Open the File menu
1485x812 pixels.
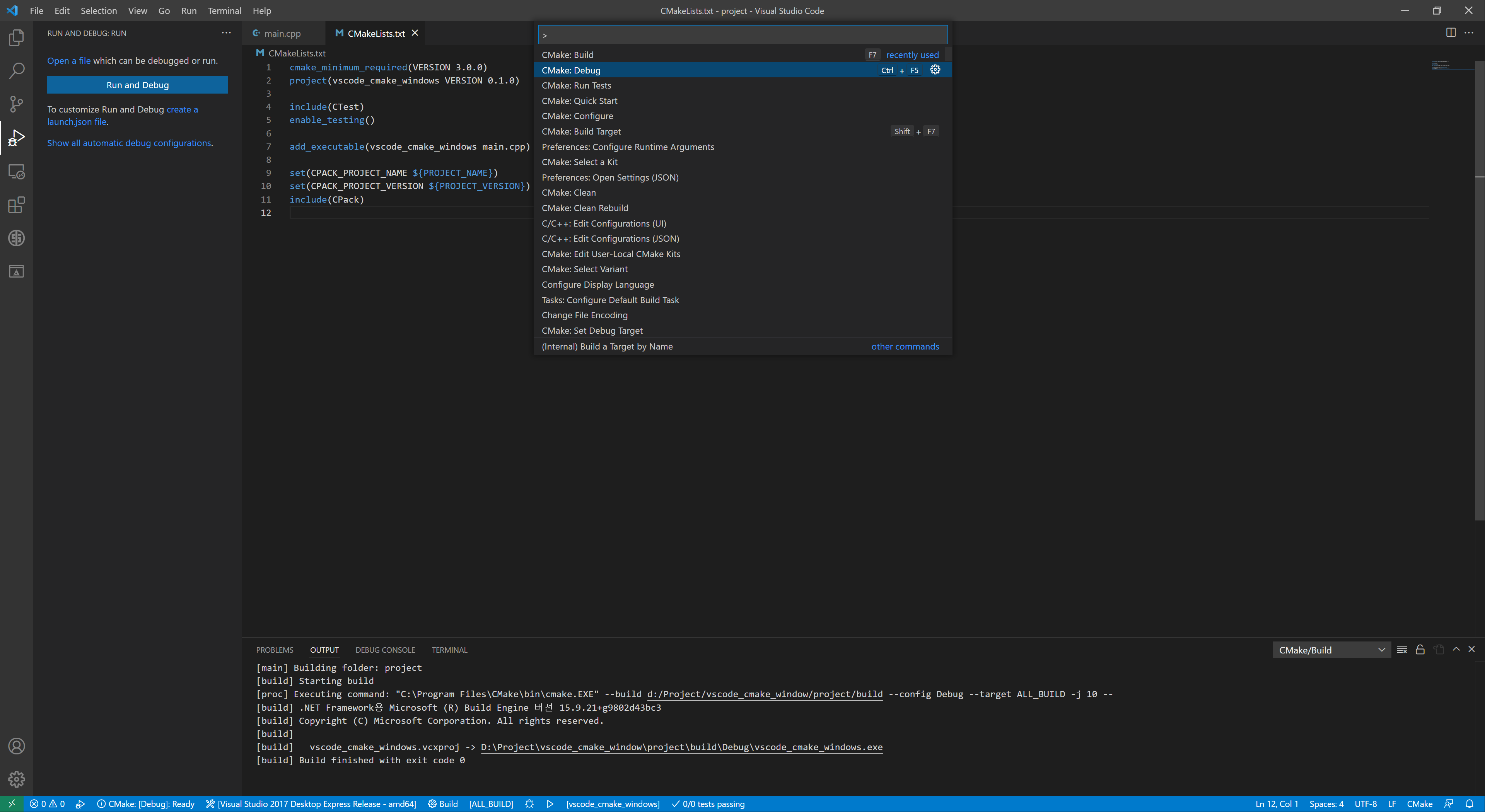36,10
